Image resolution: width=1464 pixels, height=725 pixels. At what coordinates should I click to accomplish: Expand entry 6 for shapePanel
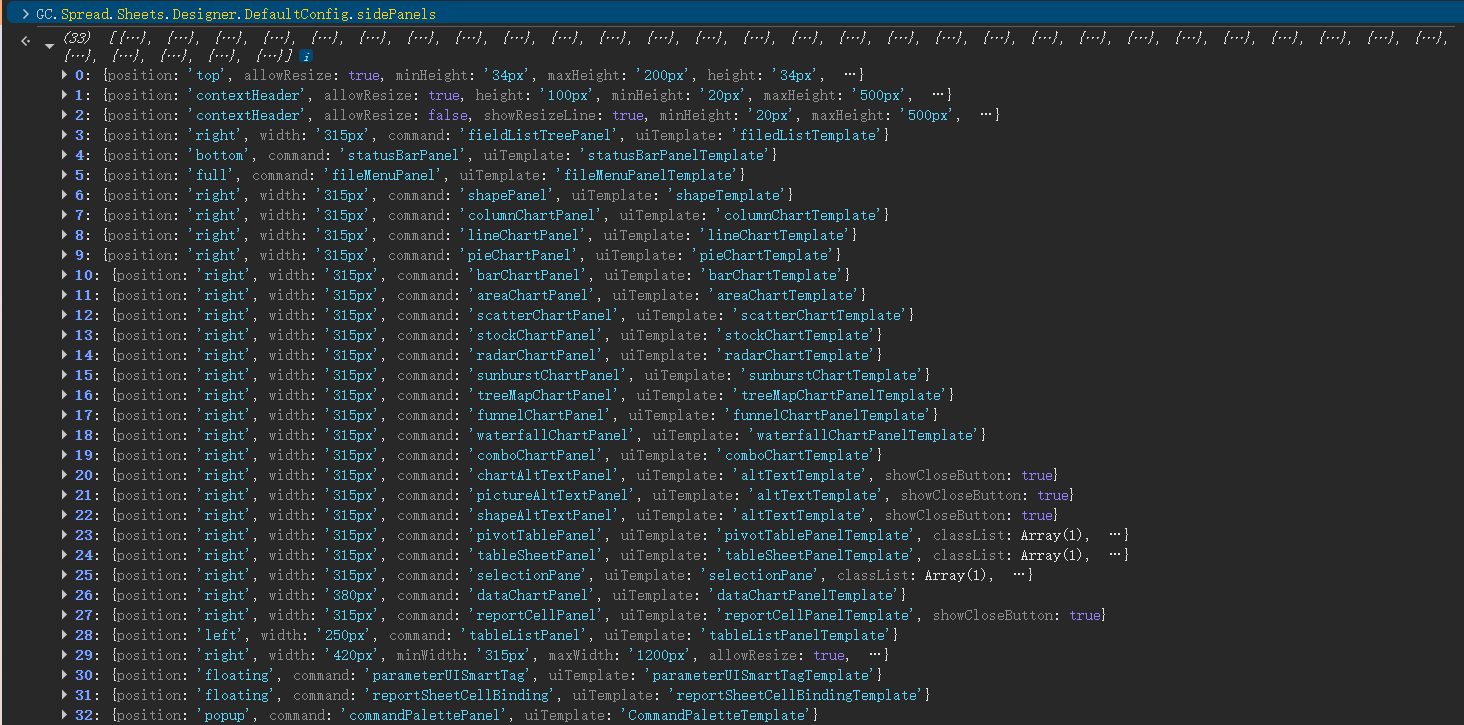(x=65, y=195)
